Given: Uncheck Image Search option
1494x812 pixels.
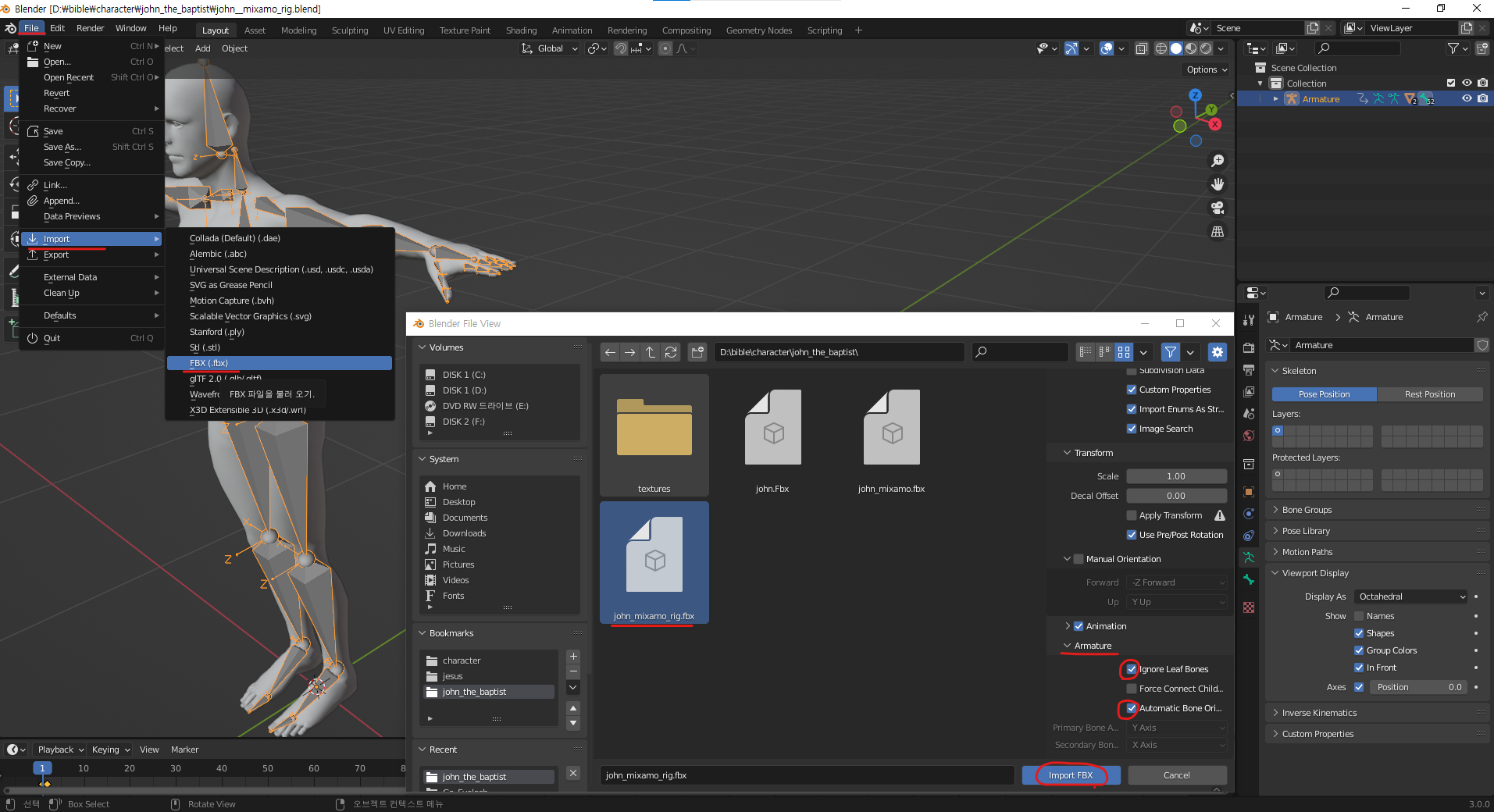Looking at the screenshot, I should [x=1132, y=429].
